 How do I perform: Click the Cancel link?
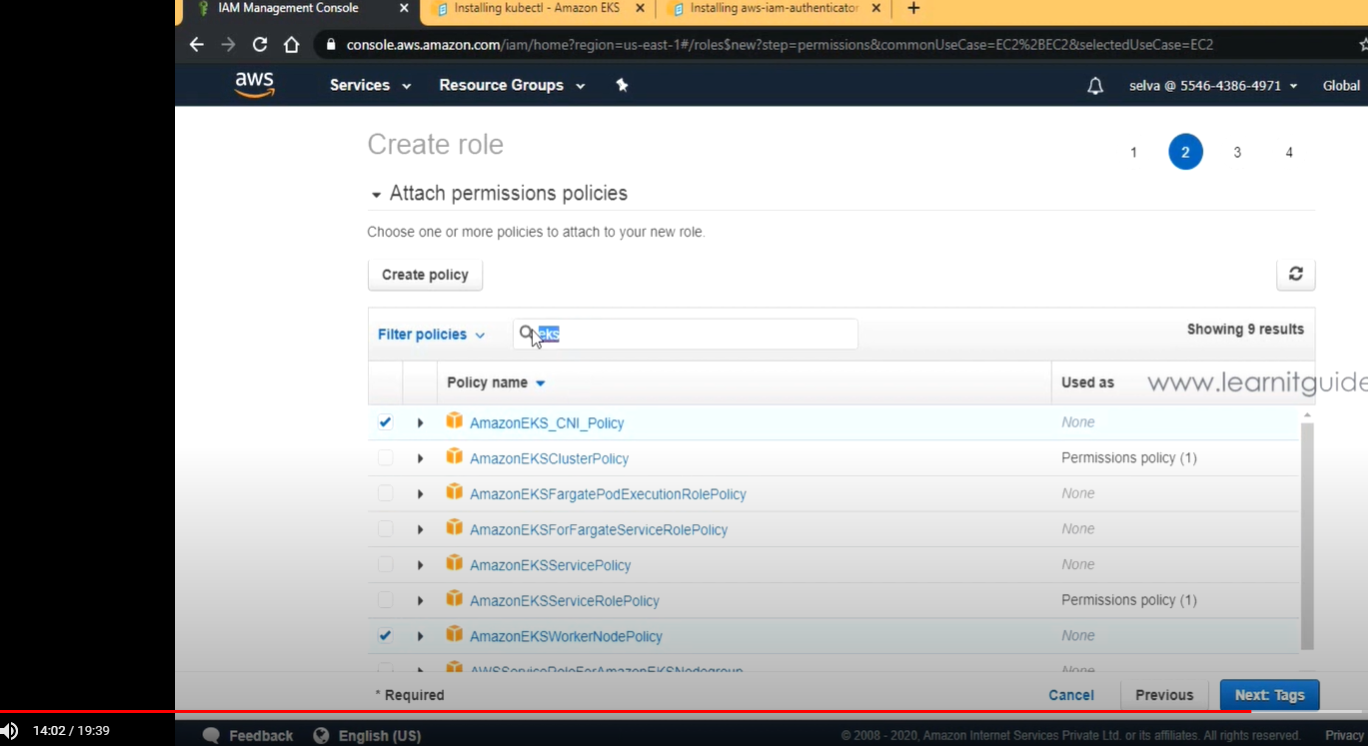[1071, 695]
